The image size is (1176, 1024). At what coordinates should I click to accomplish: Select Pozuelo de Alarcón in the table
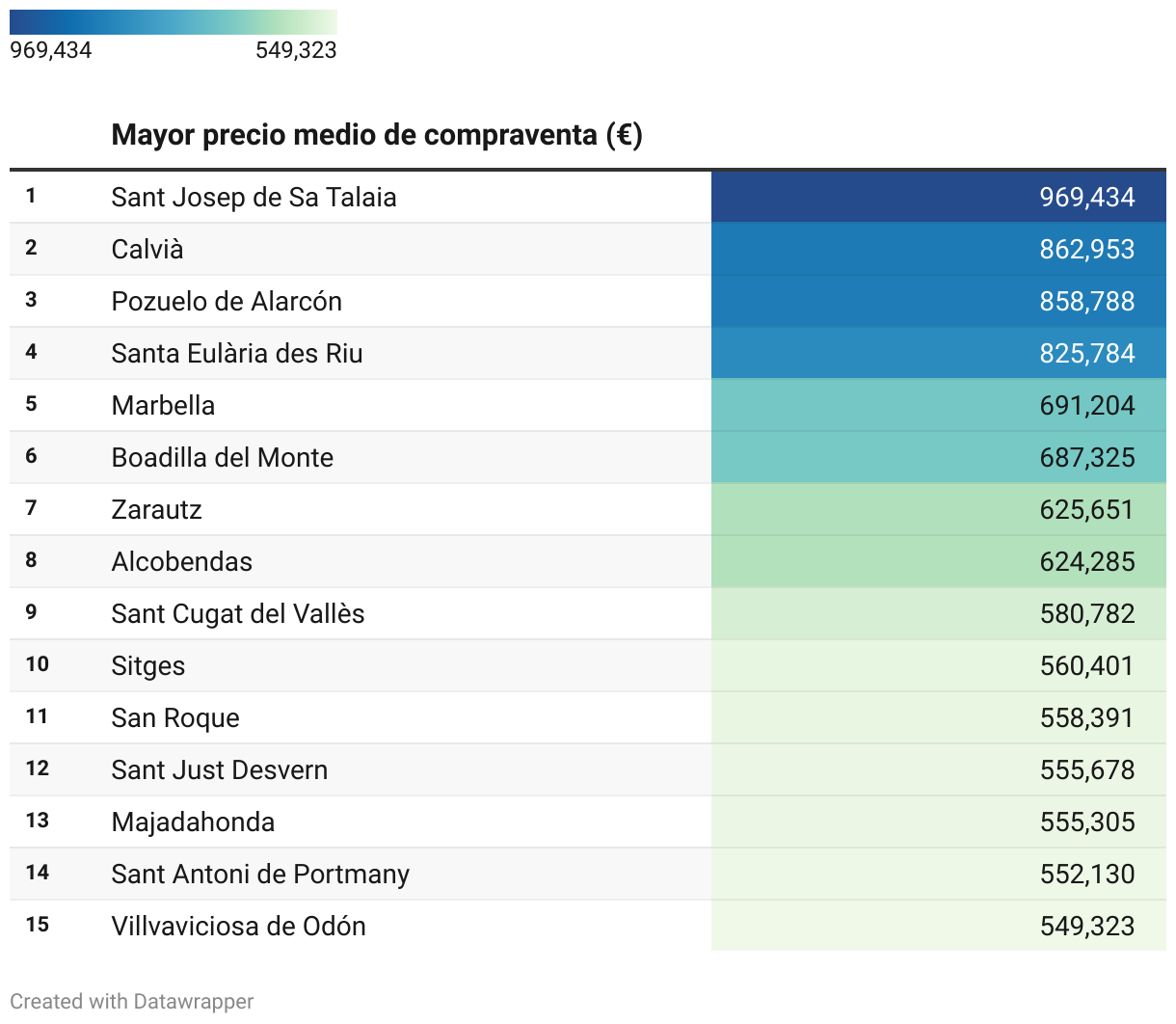(227, 302)
